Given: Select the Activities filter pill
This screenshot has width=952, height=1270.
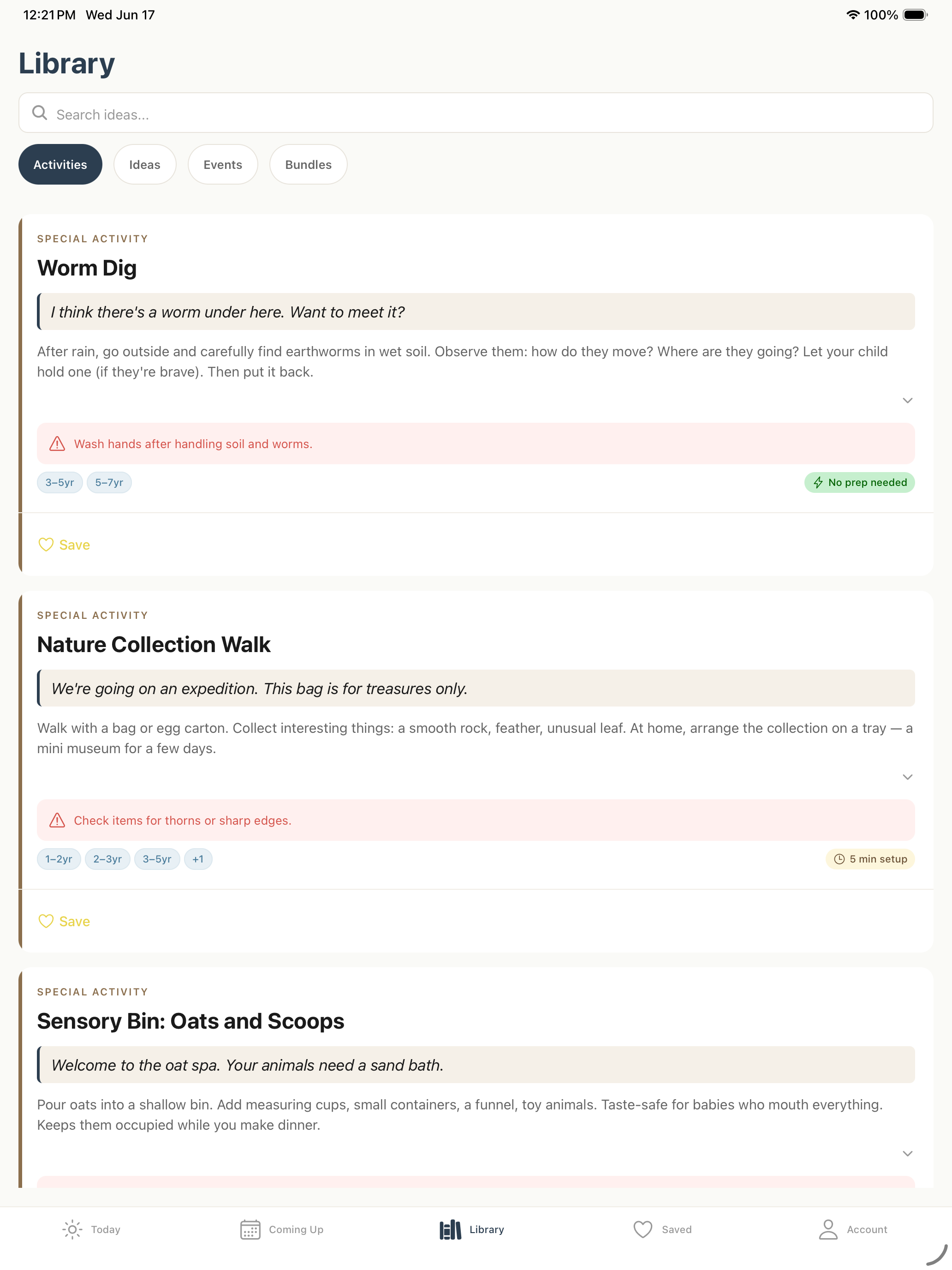Looking at the screenshot, I should point(60,164).
